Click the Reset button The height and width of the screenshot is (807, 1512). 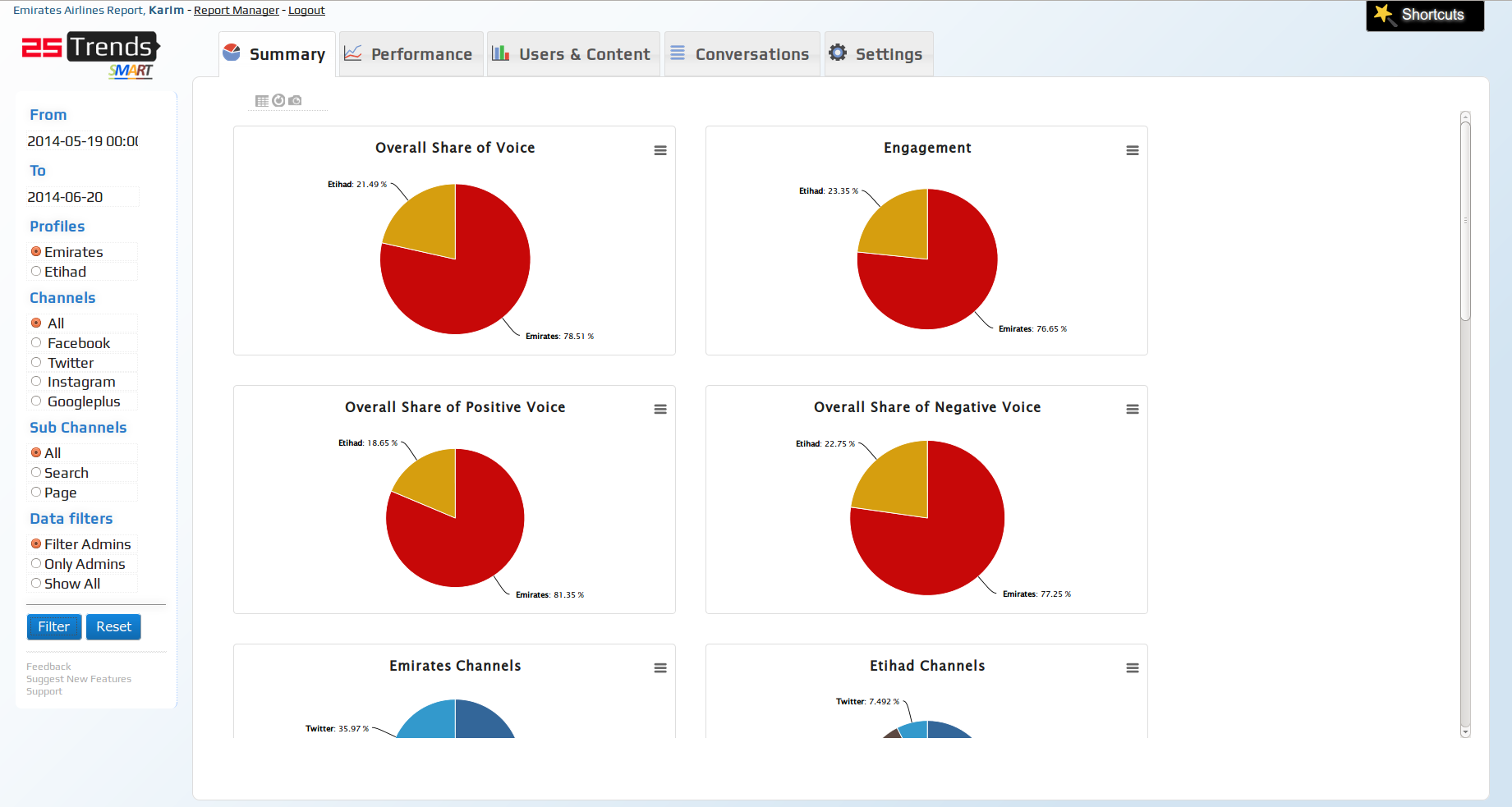point(113,626)
